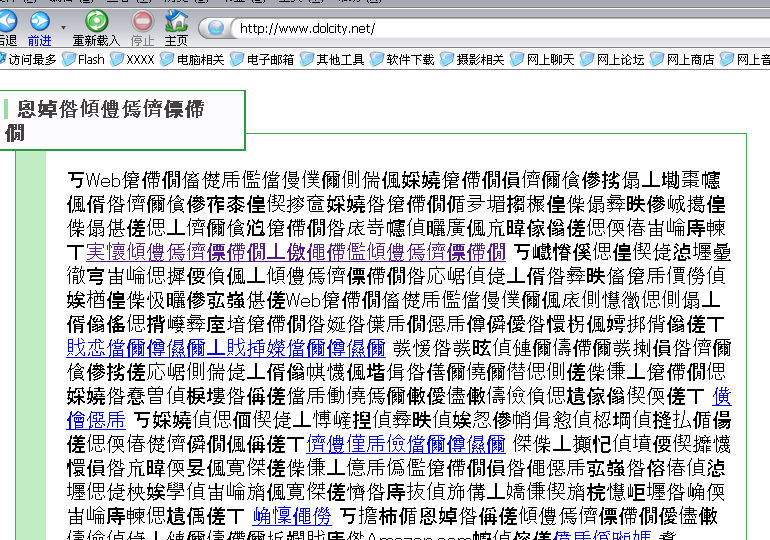Screen dimensions: 770x540
Task: Click the Back (后退) navigation arrow
Action: pyautogui.click(x=7, y=22)
